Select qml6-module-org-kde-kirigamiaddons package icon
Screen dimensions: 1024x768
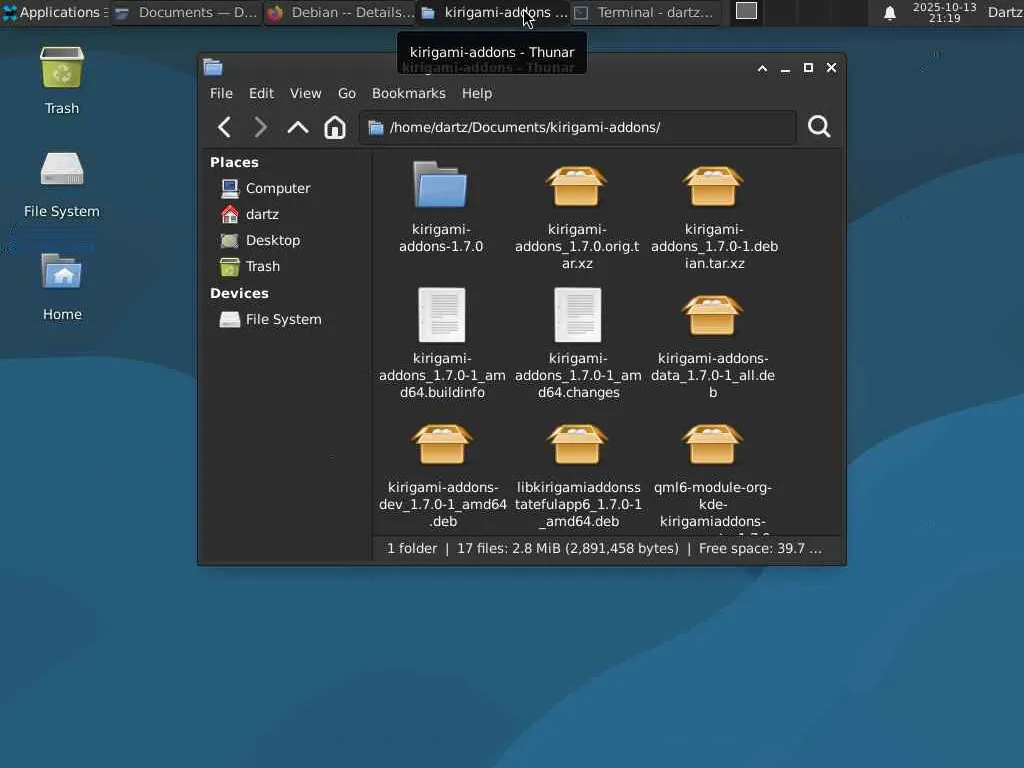[713, 444]
